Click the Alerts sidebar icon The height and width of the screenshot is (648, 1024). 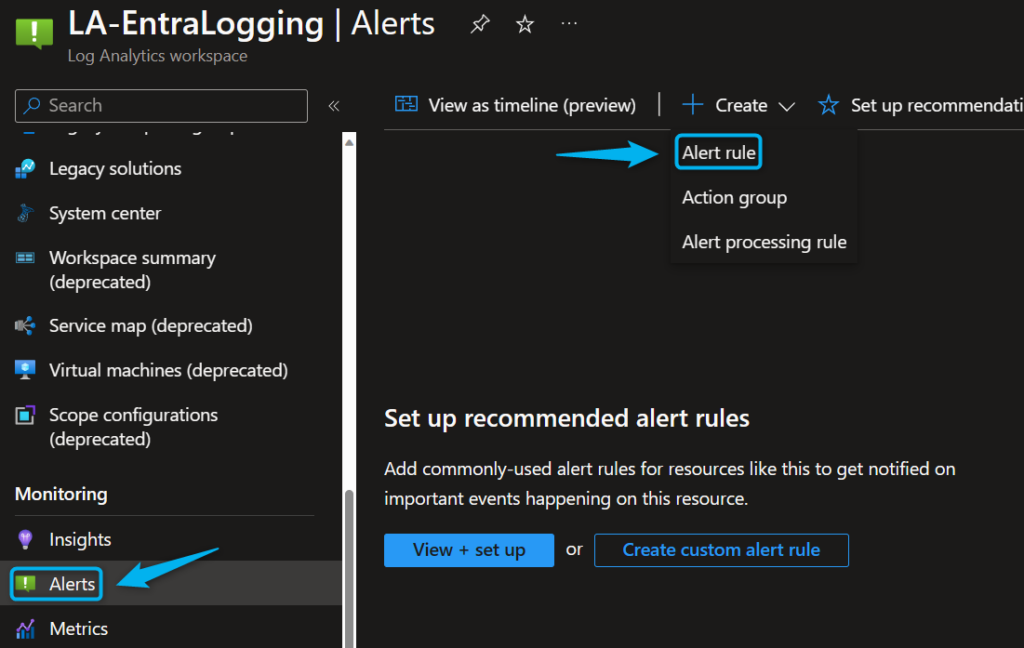coord(27,583)
